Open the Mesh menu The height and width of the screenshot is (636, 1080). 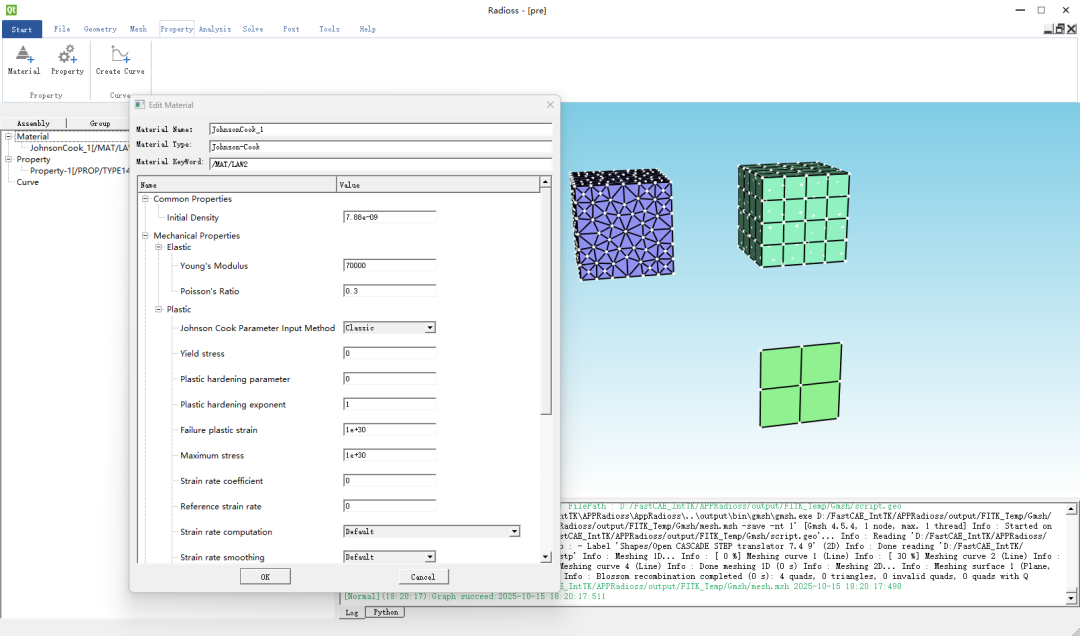(x=138, y=29)
